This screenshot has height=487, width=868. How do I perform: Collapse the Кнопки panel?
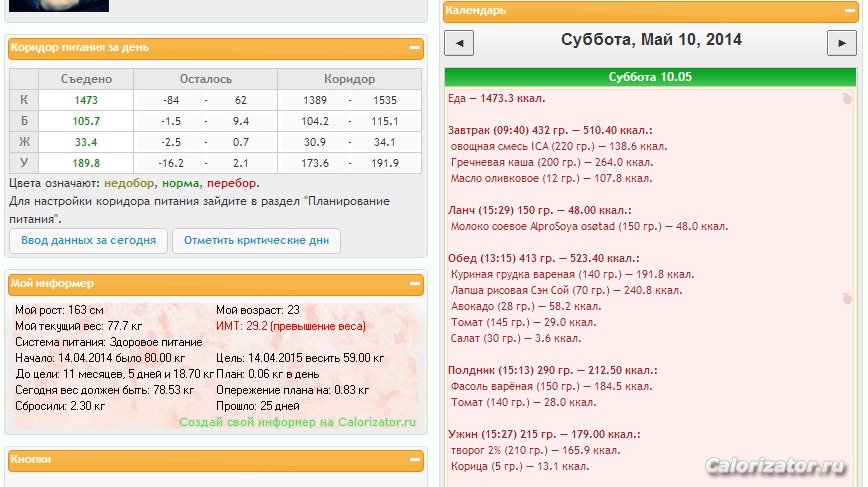click(x=415, y=459)
